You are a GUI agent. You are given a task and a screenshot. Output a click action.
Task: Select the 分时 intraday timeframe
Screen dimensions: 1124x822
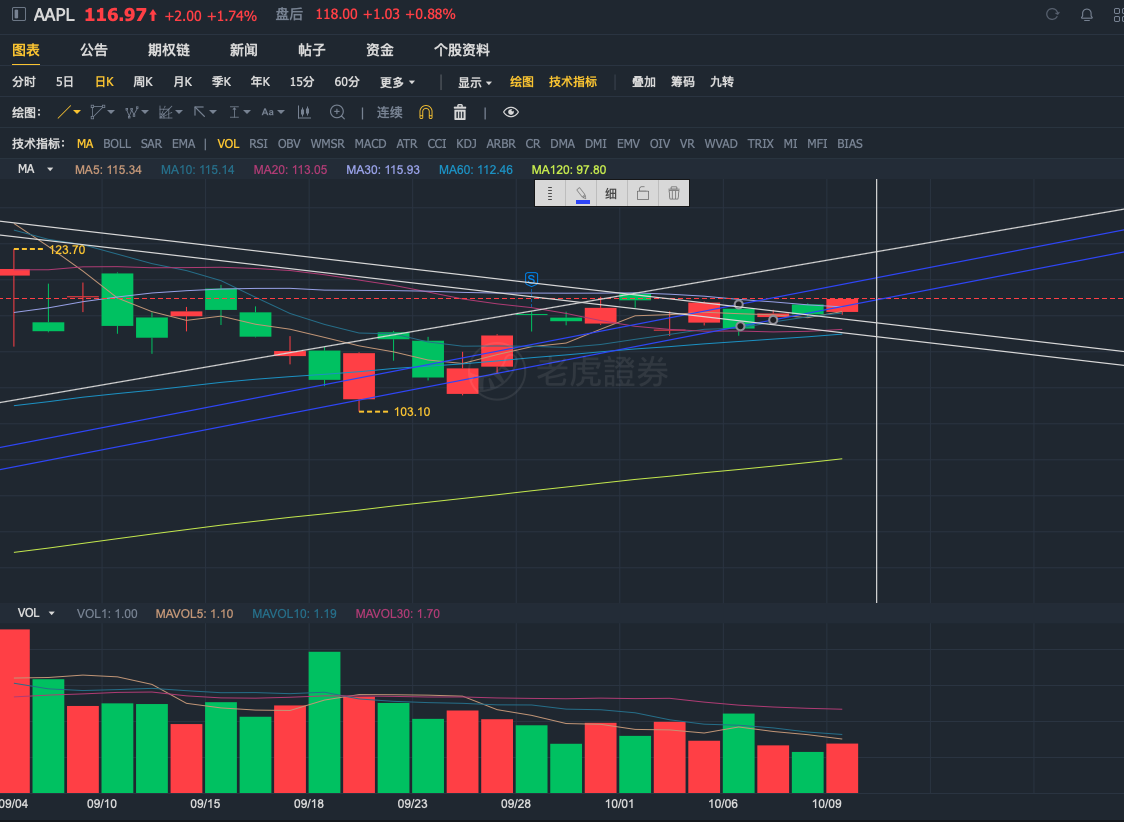coord(24,82)
